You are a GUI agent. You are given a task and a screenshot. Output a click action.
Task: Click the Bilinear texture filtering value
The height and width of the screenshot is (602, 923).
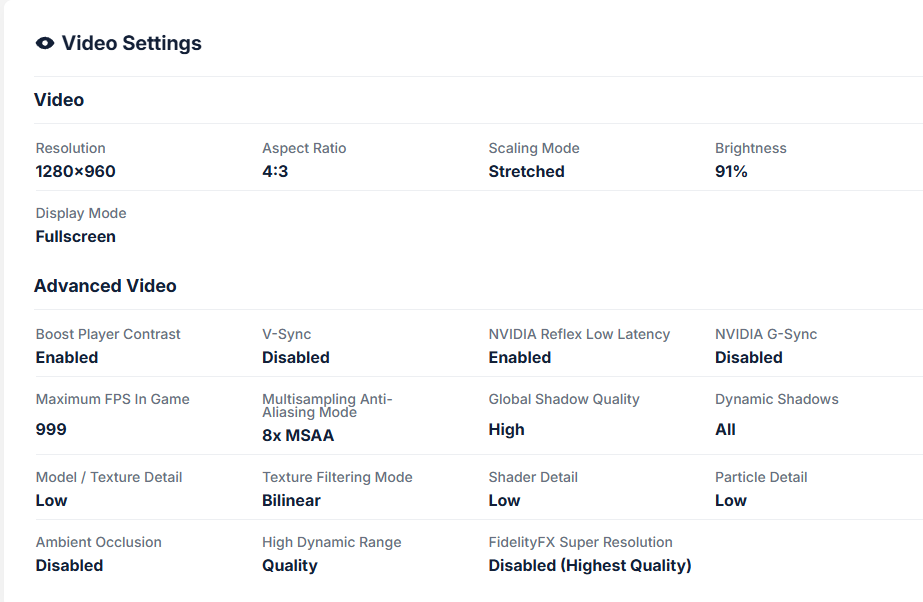tap(291, 500)
